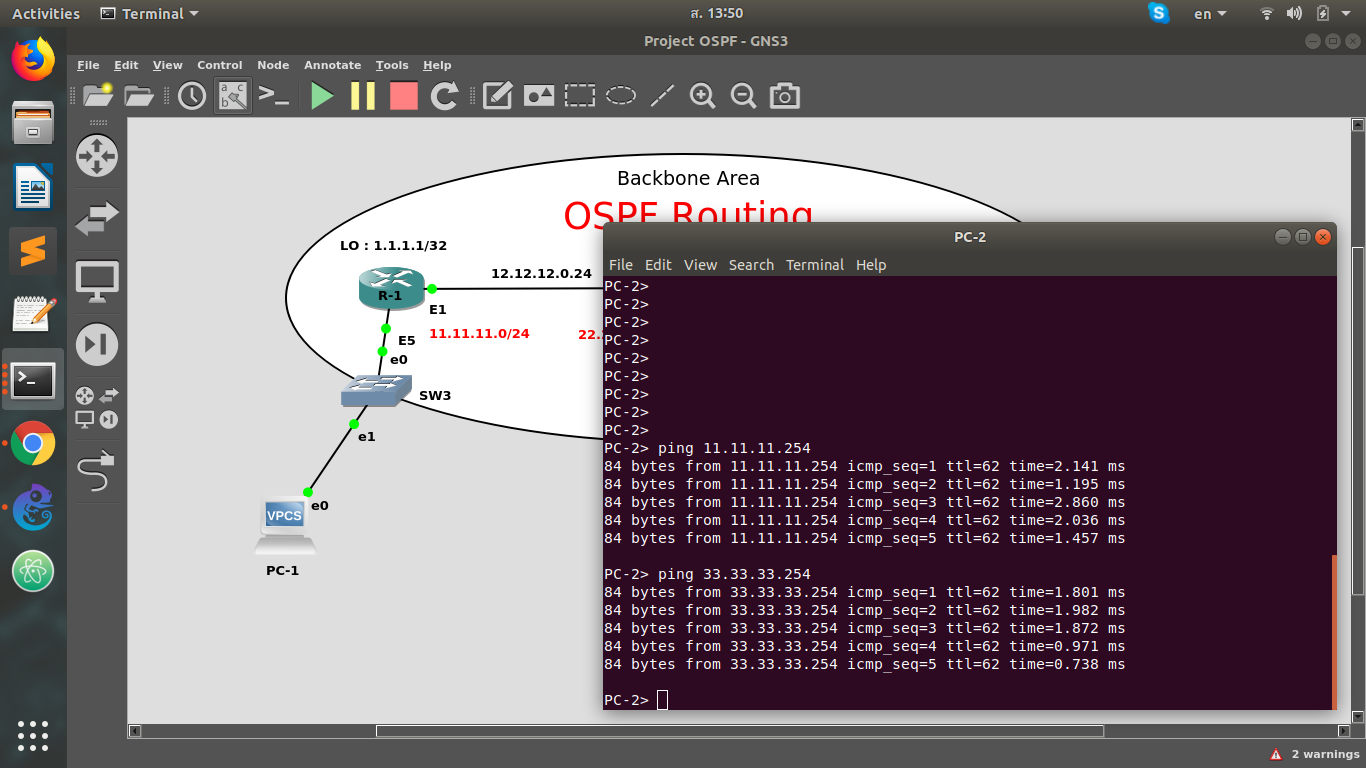This screenshot has height=768, width=1366.
Task: Expand the Terminal app menu in top bar
Action: pyautogui.click(x=150, y=13)
